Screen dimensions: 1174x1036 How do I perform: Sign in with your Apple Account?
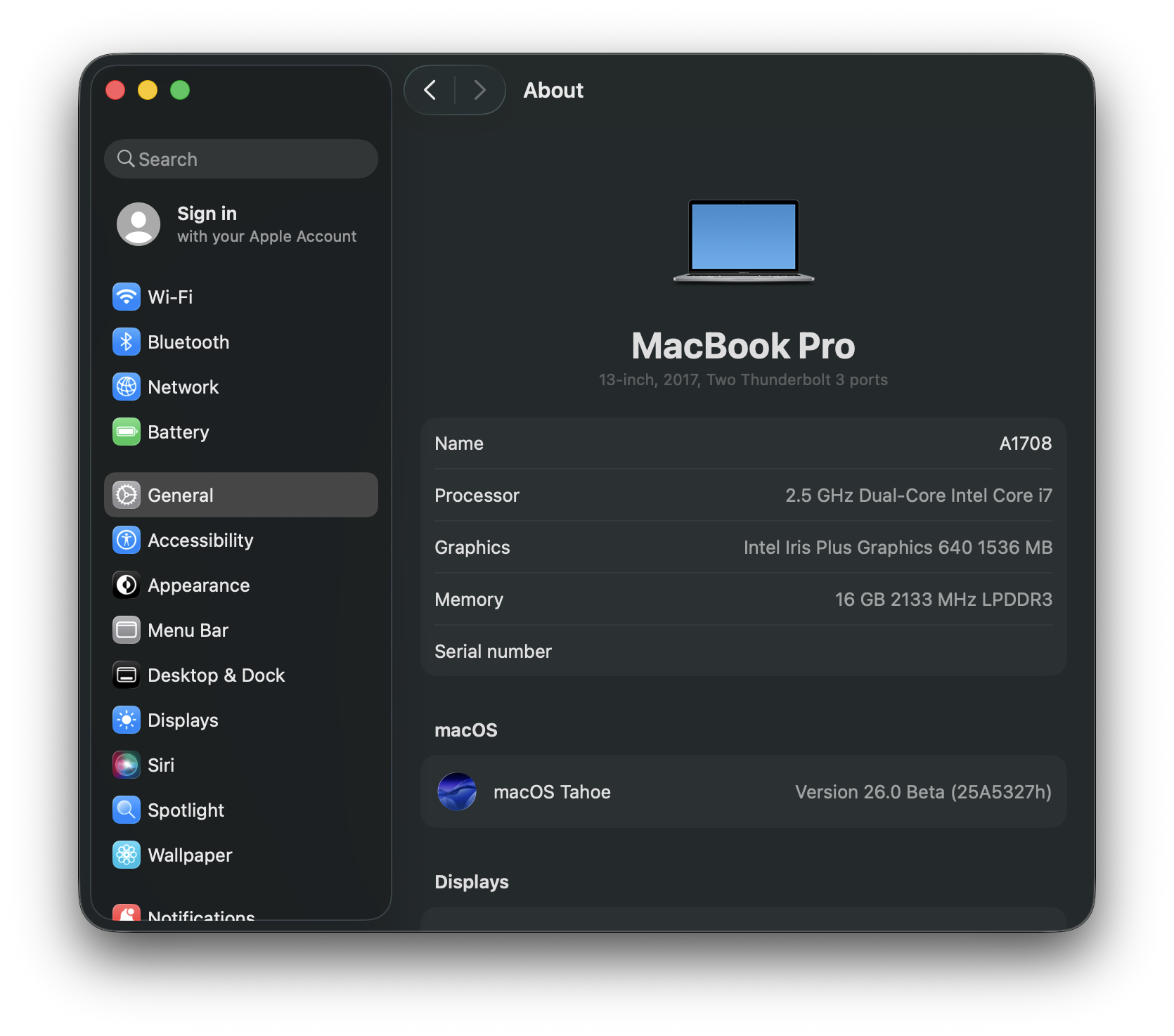pos(241,224)
